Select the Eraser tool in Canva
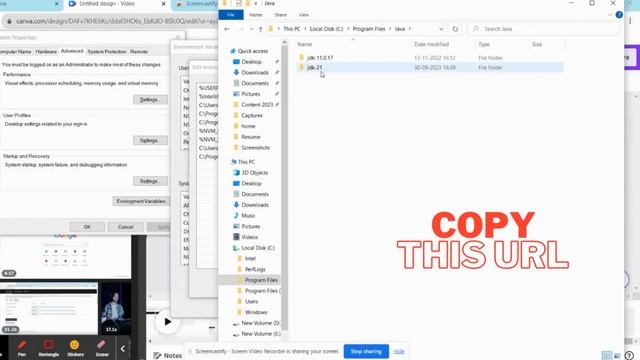The image size is (640, 360). tap(102, 349)
